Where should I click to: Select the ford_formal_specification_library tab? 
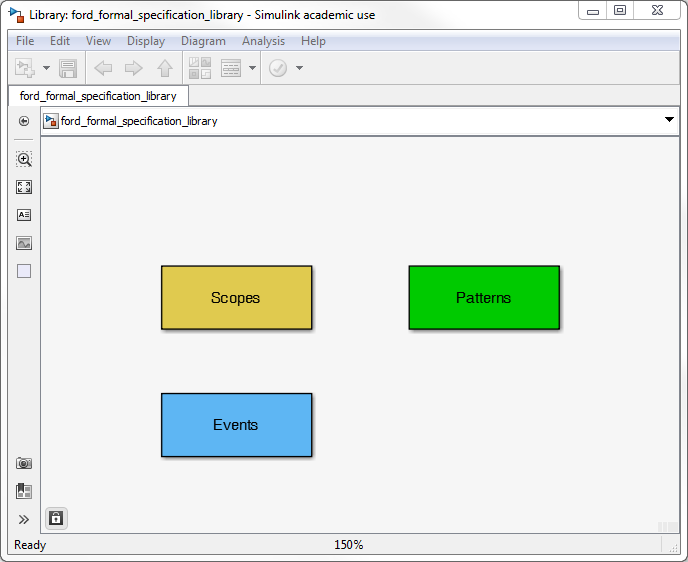tap(98, 96)
